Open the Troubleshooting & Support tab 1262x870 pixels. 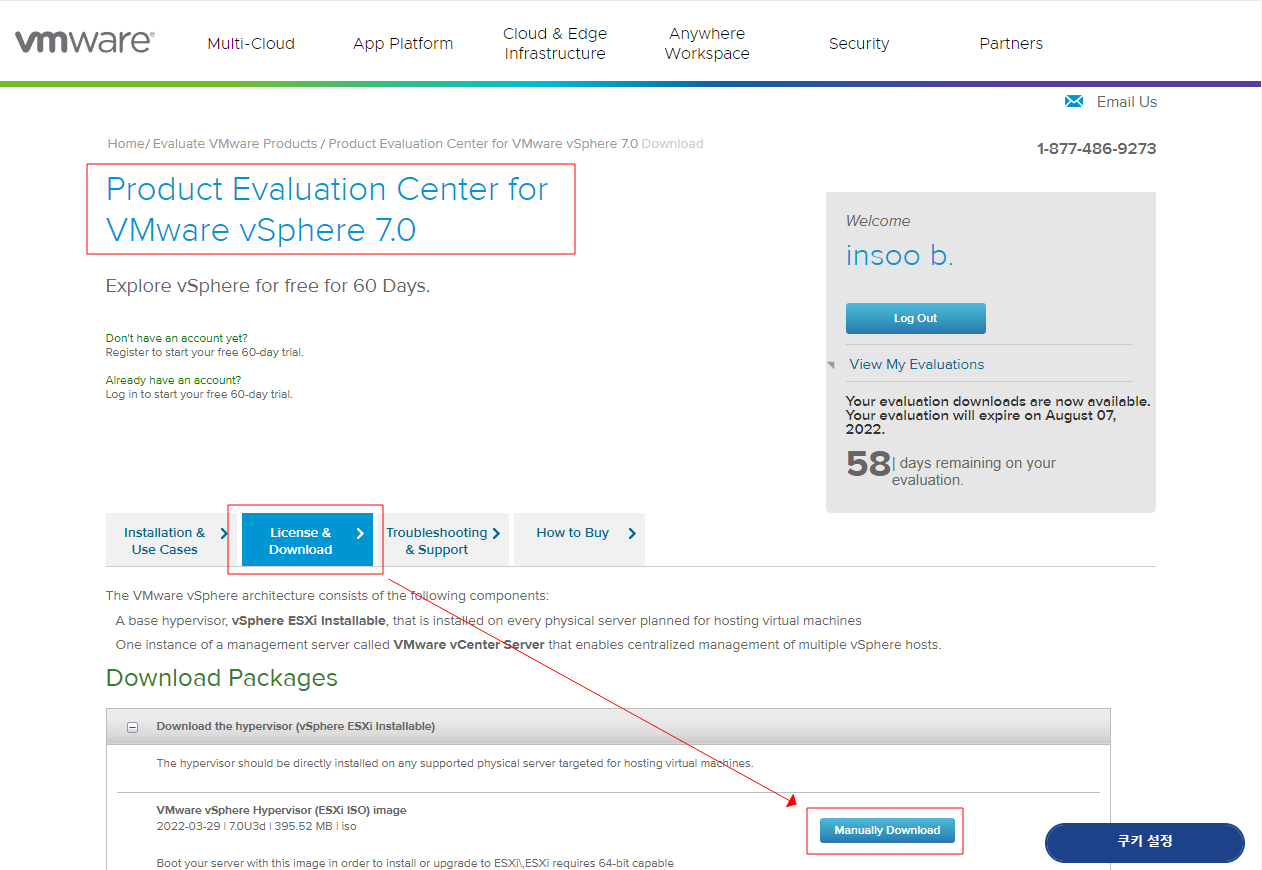pyautogui.click(x=443, y=541)
